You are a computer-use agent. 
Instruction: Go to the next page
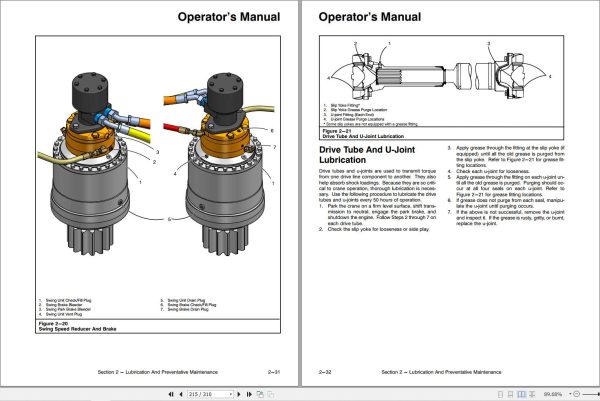239,394
